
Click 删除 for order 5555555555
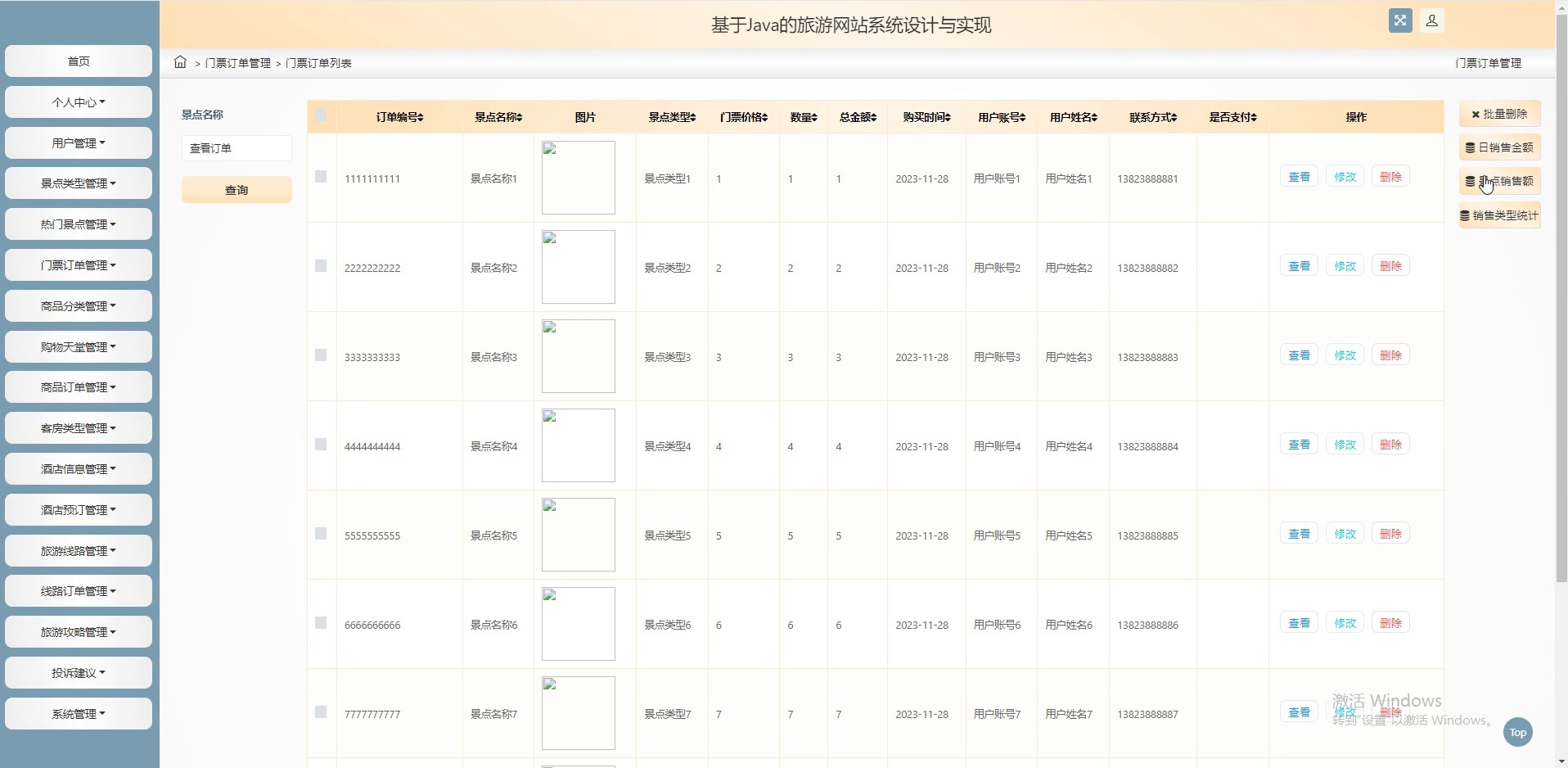(x=1391, y=534)
